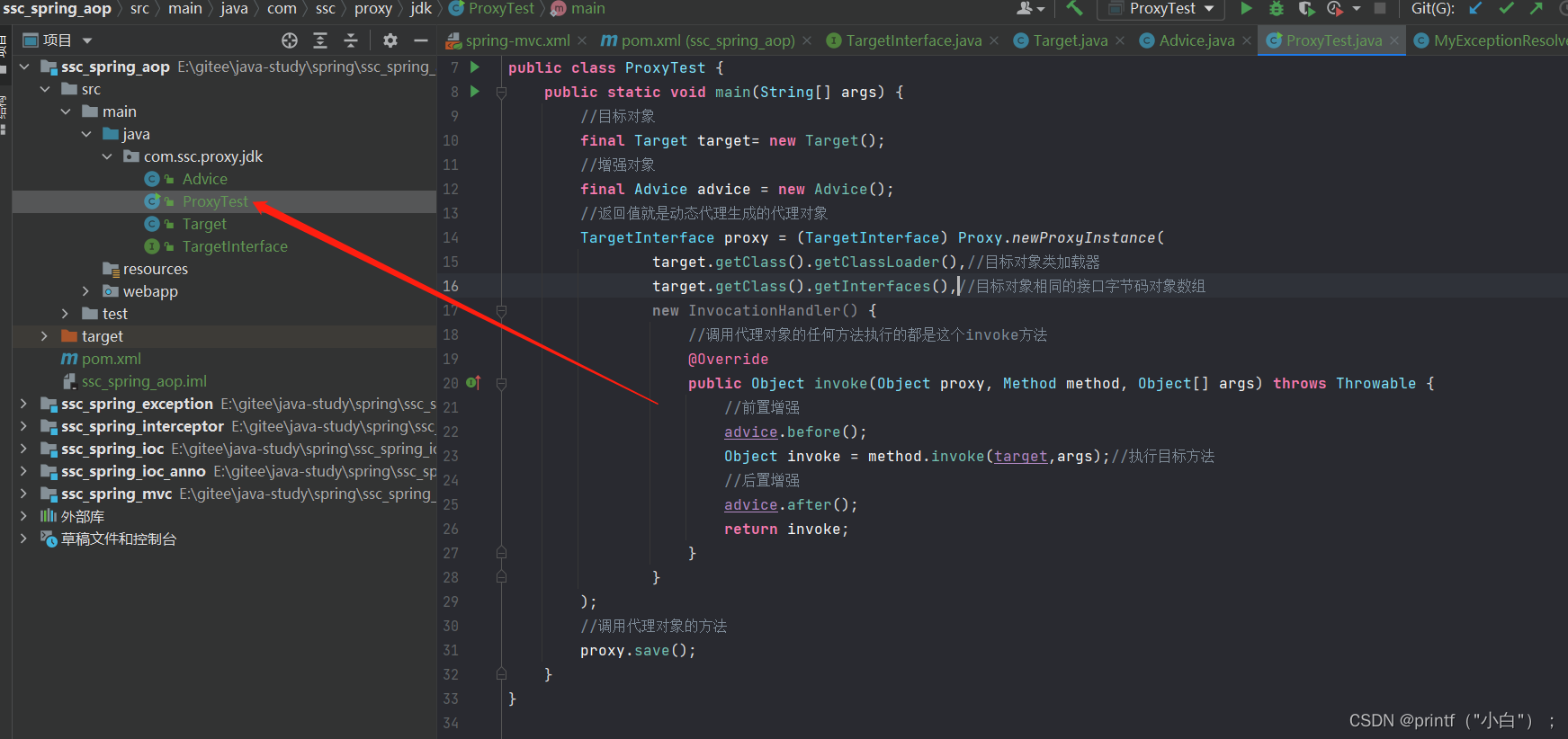Viewport: 1568px width, 739px height.
Task: Open ProxyTest run configuration dropdown
Action: (x=1161, y=8)
